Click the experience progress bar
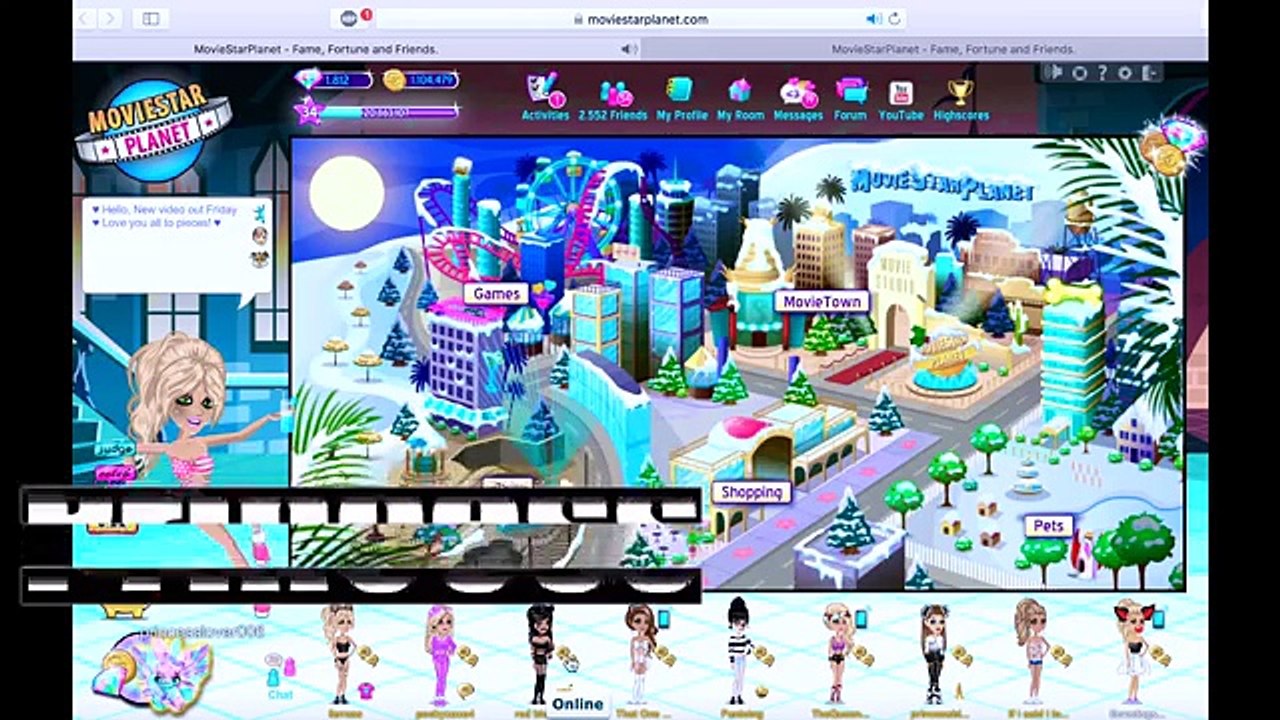Image resolution: width=1280 pixels, height=720 pixels. coord(389,113)
